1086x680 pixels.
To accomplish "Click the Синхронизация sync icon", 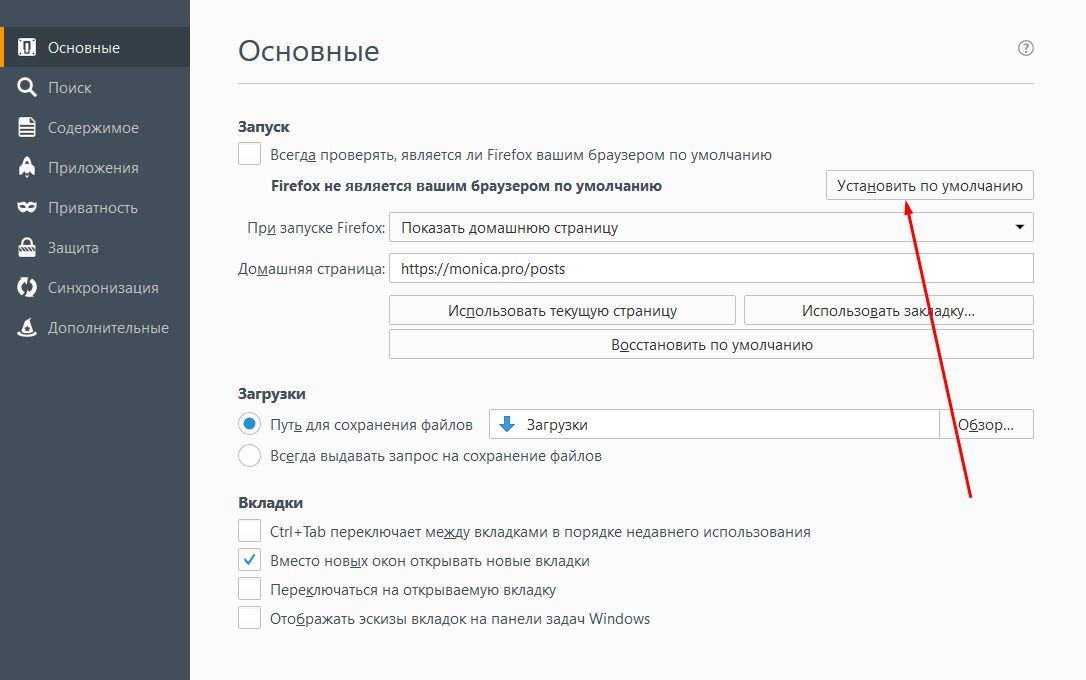I will 26,287.
